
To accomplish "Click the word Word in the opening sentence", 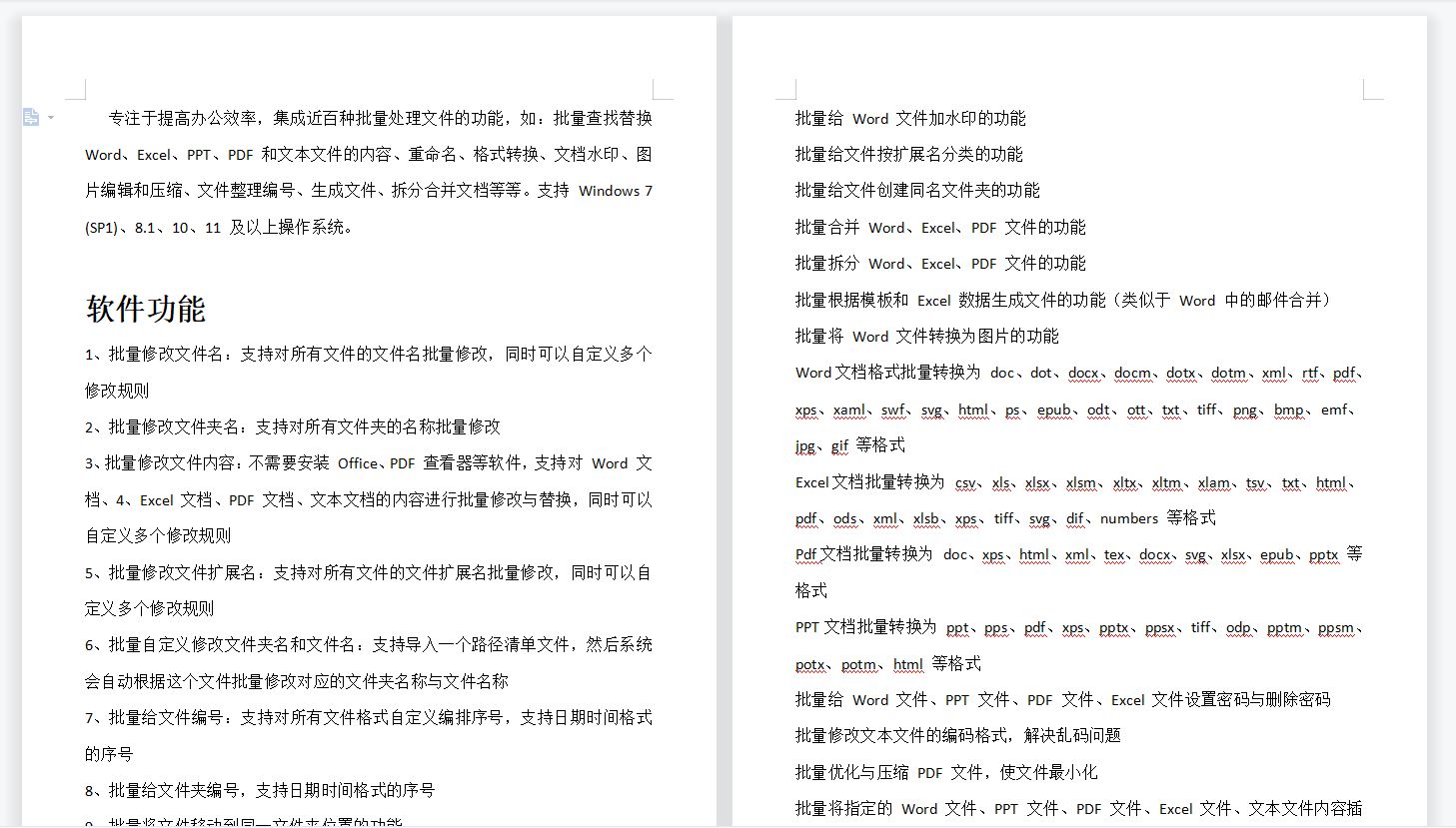I will click(103, 154).
